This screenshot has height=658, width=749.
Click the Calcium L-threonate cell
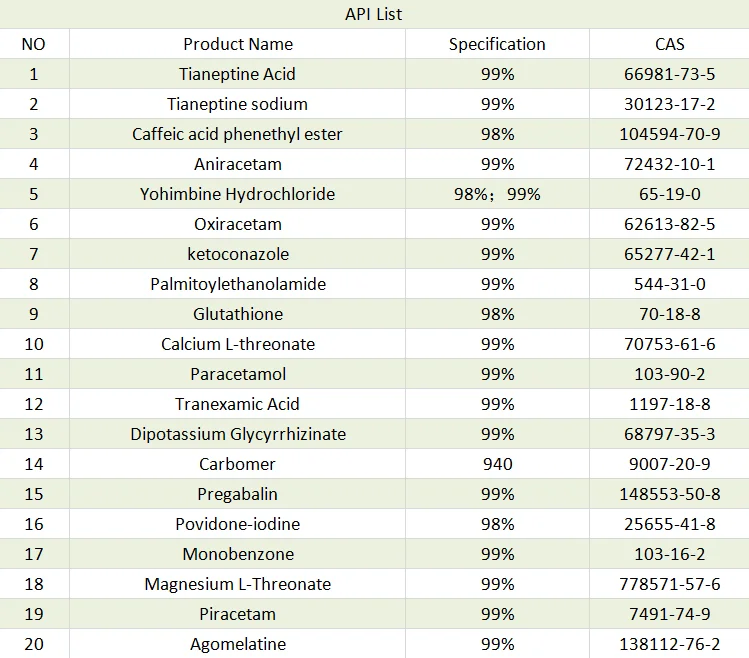(x=238, y=344)
